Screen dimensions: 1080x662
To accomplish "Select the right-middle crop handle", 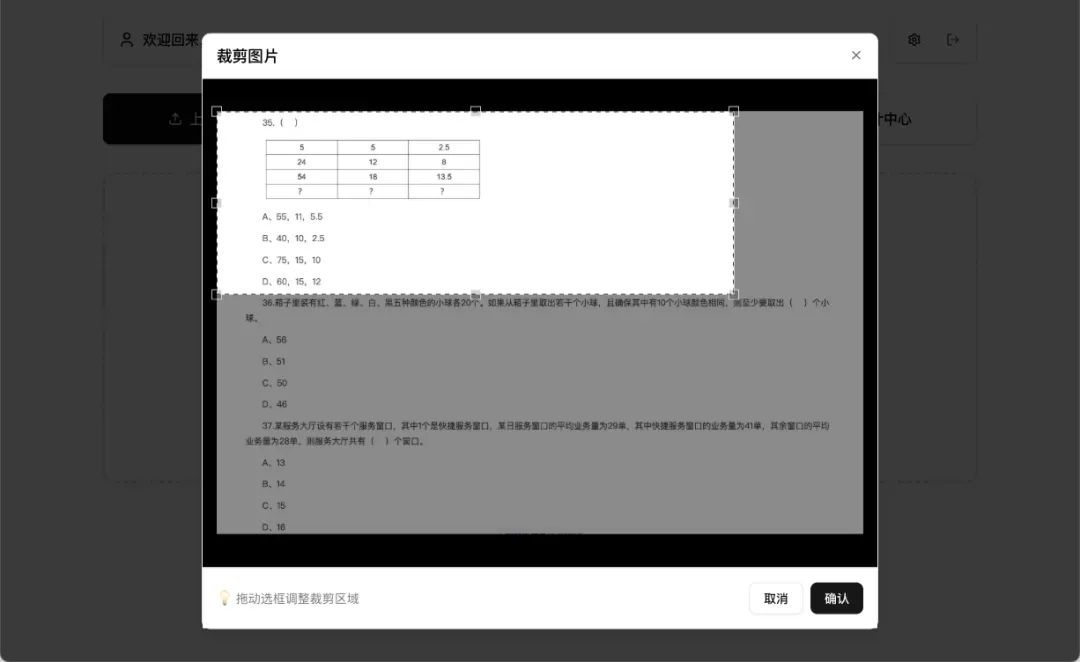I will tap(734, 203).
